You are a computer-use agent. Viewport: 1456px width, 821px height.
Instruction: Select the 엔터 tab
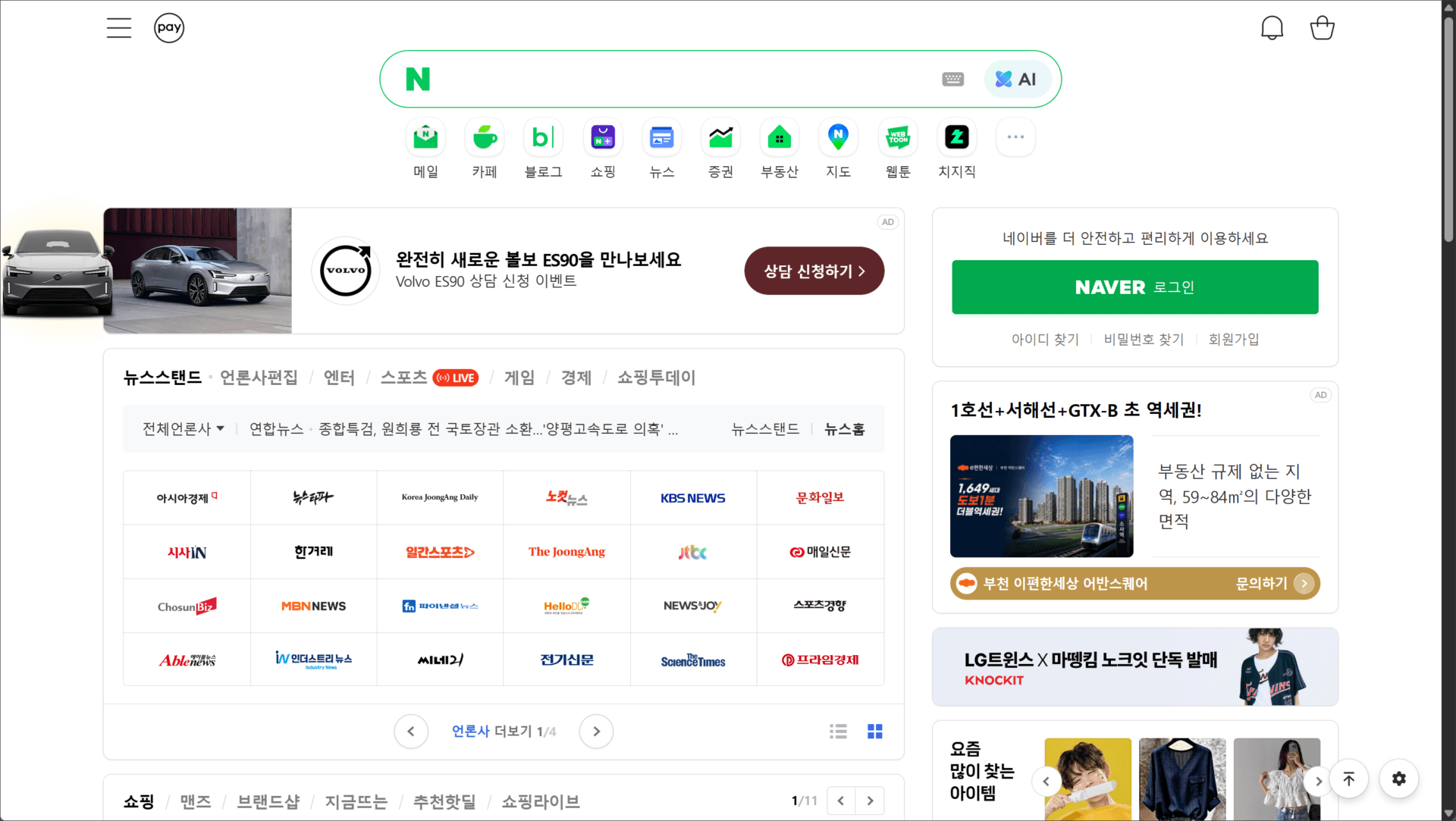[339, 378]
